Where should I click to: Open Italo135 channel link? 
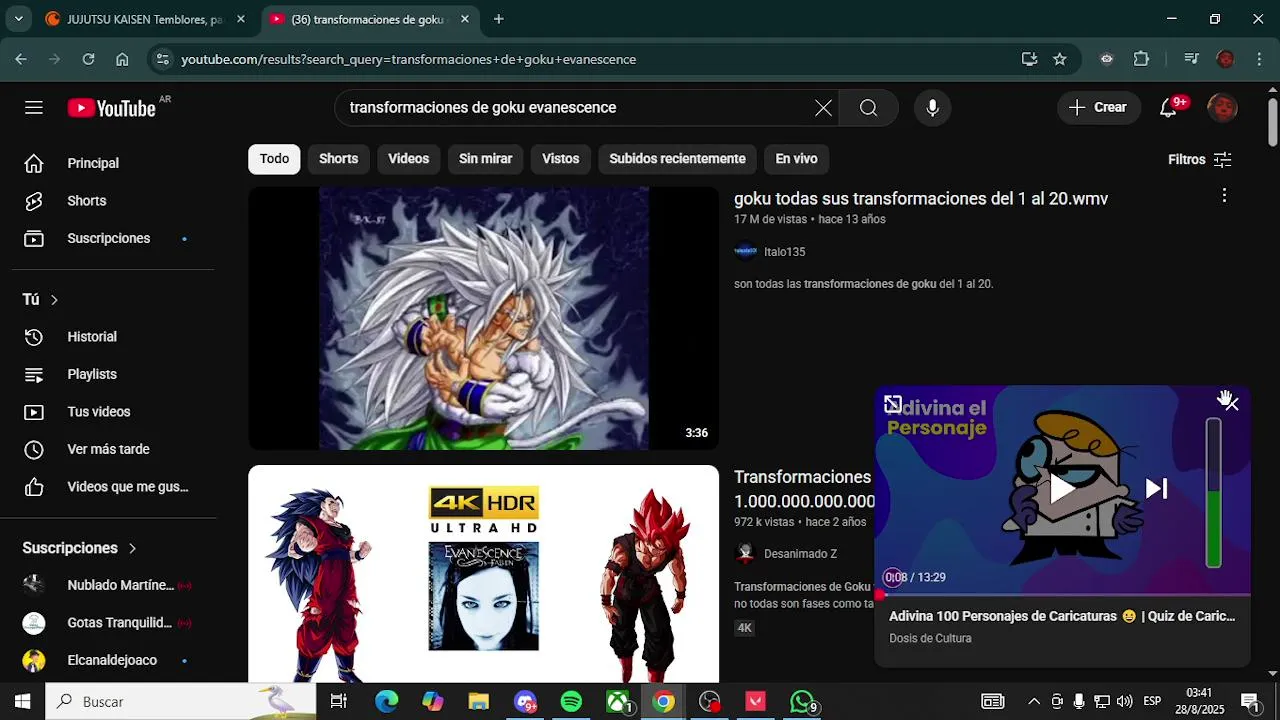pyautogui.click(x=784, y=252)
